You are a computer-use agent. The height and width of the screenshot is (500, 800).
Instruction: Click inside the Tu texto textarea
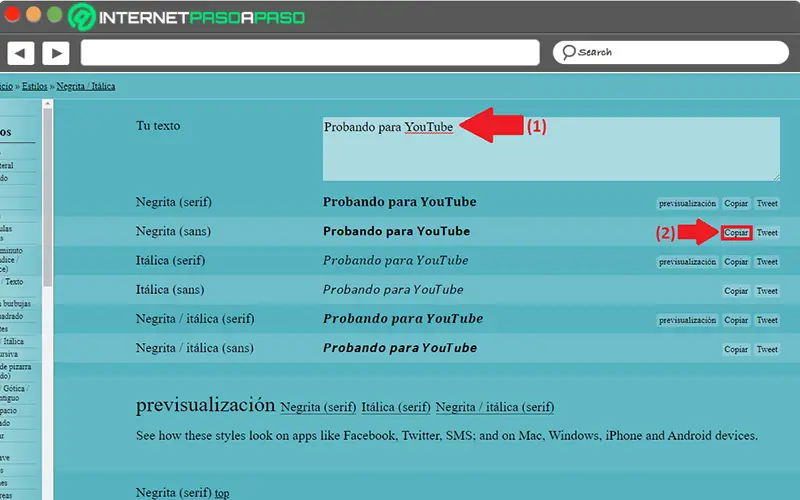click(551, 149)
